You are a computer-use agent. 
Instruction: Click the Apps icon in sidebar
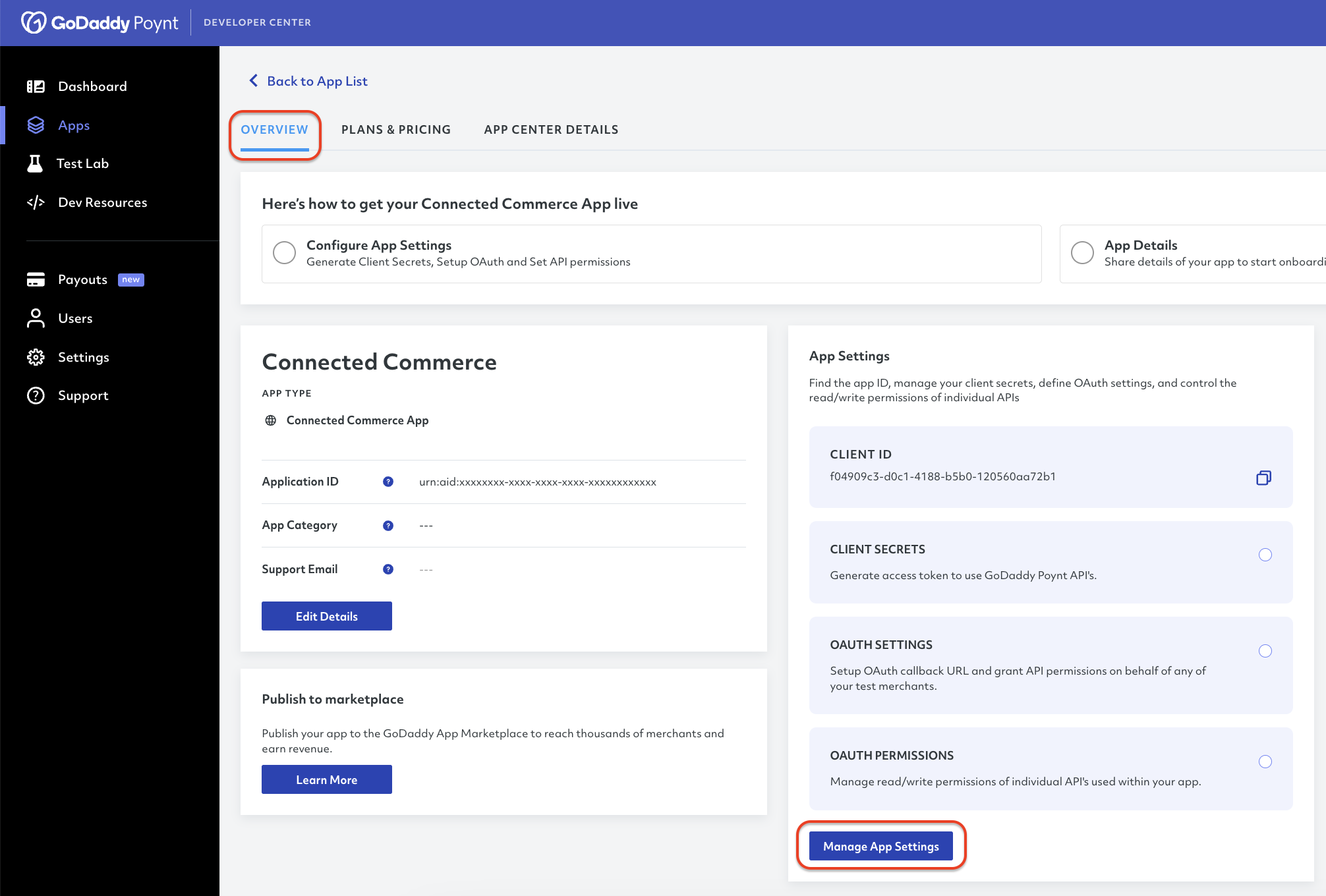35,124
